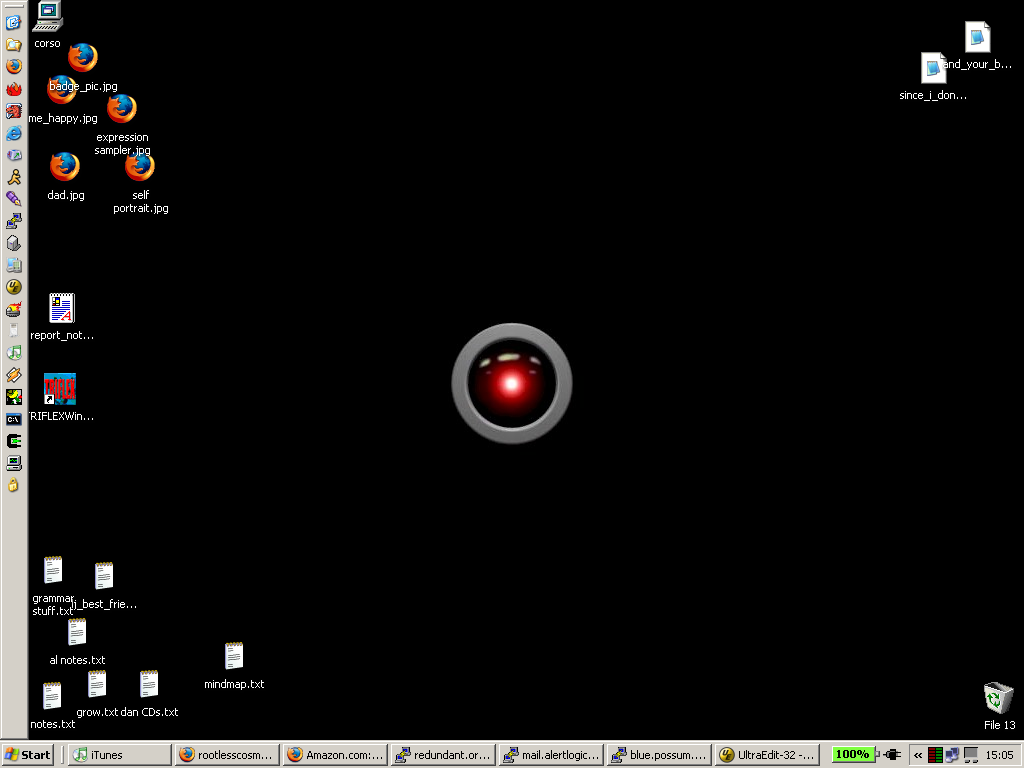Click the Start button
This screenshot has width=1024, height=768.
click(x=28, y=755)
